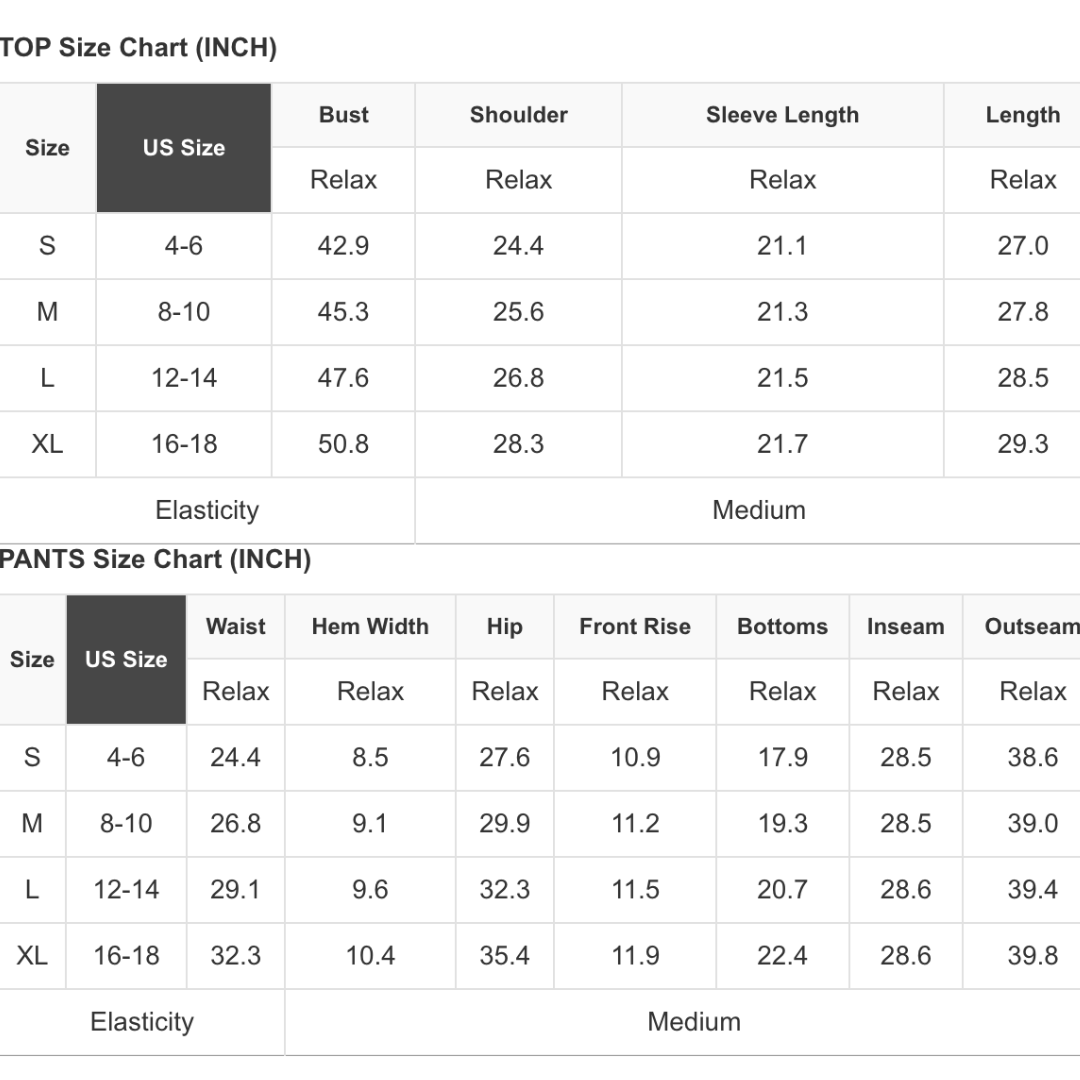Click the Sleeve Length column header
The height and width of the screenshot is (1080, 1080).
(x=782, y=115)
